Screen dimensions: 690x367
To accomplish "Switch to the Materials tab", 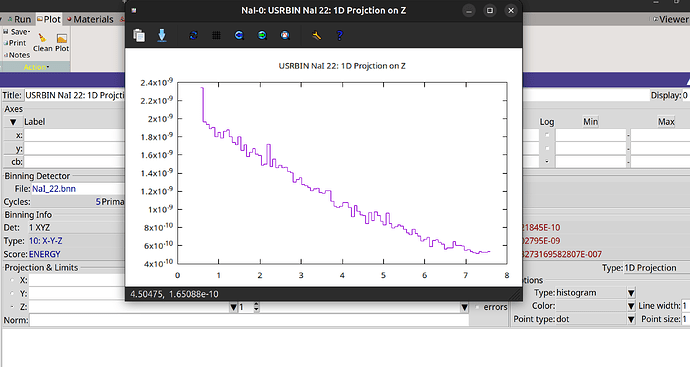I will point(90,19).
